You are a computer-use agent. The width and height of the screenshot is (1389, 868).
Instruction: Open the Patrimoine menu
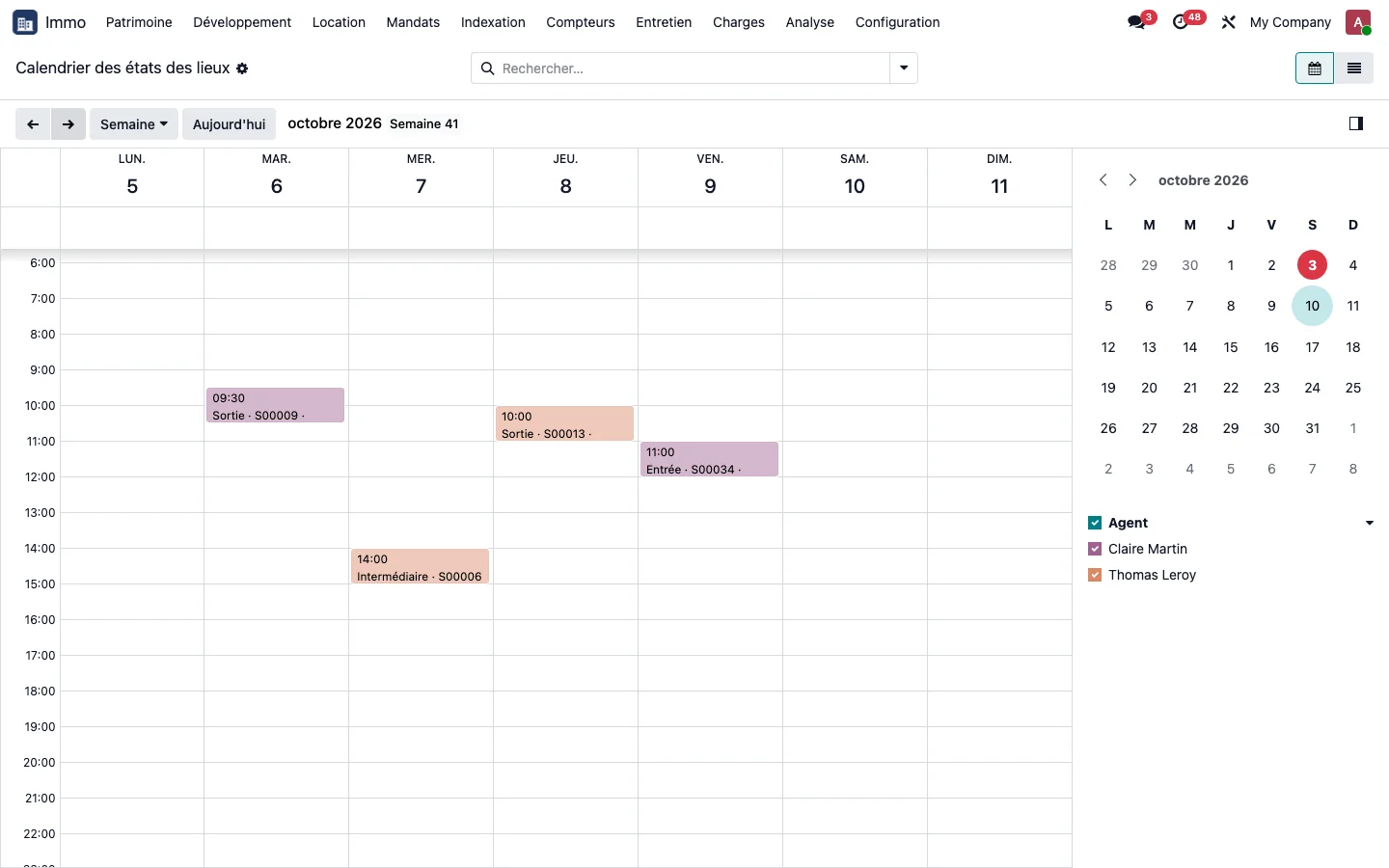(x=139, y=22)
